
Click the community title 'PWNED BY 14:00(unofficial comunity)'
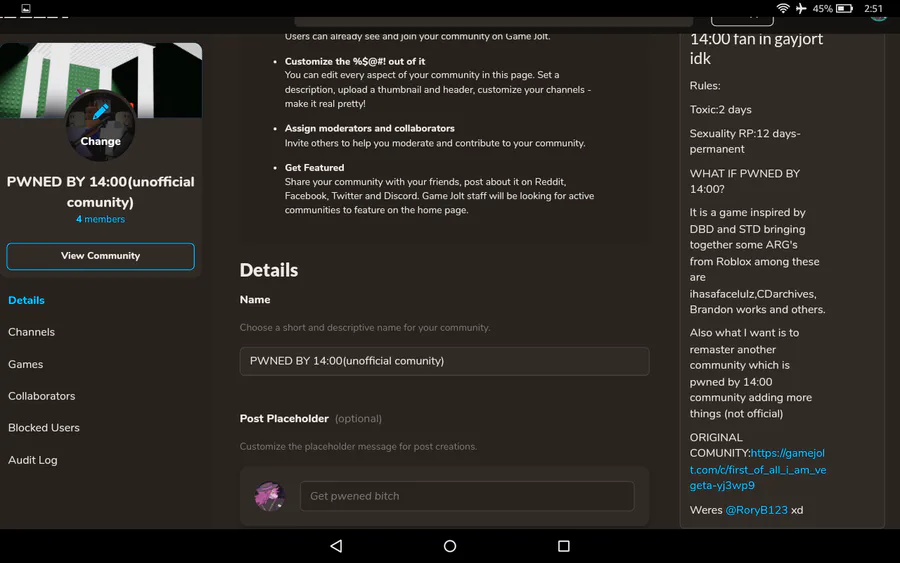(x=100, y=192)
